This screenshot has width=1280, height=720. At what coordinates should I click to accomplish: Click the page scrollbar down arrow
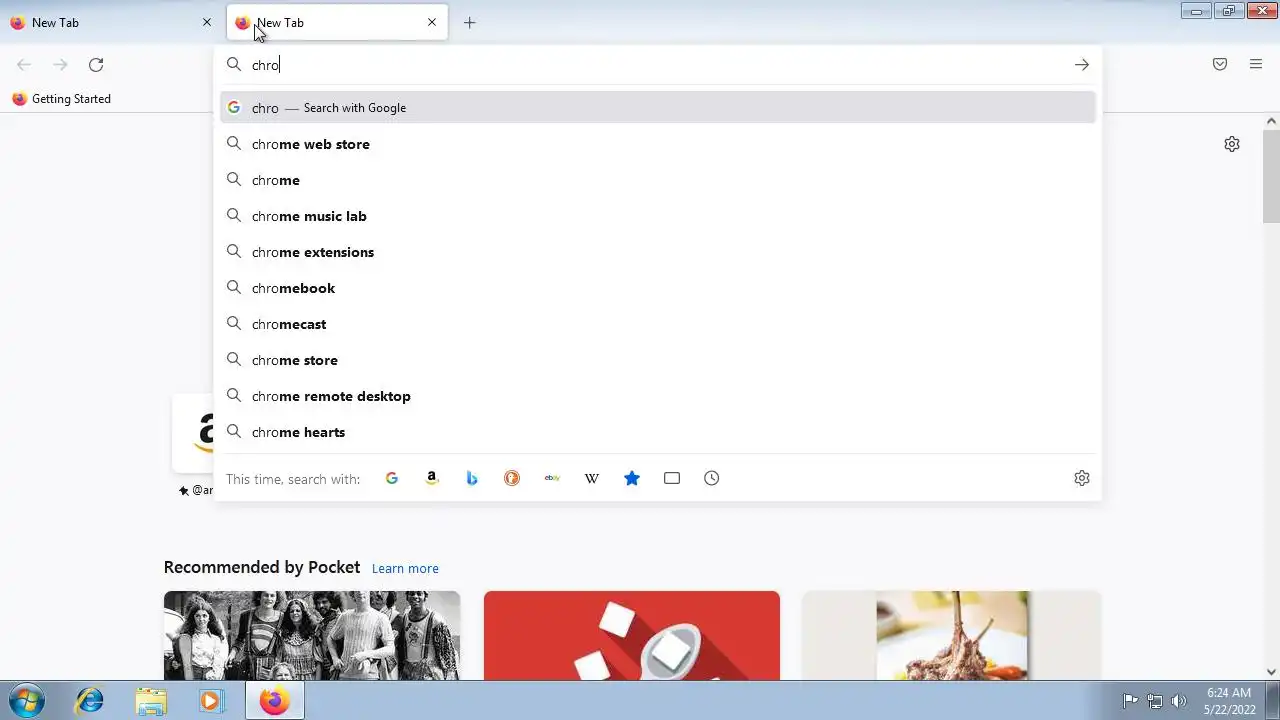pyautogui.click(x=1271, y=672)
